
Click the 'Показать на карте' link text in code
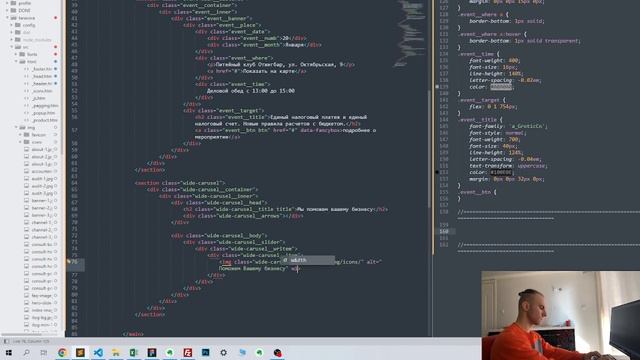pos(269,71)
